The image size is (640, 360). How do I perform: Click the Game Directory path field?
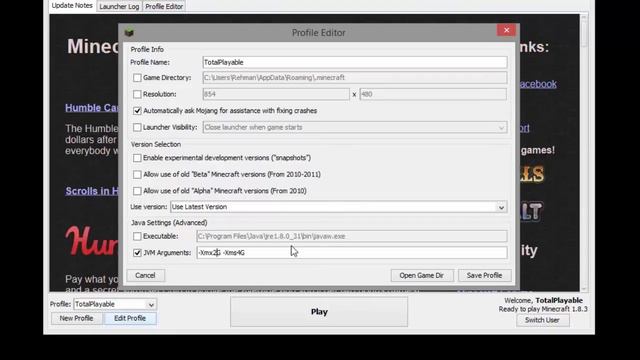355,78
